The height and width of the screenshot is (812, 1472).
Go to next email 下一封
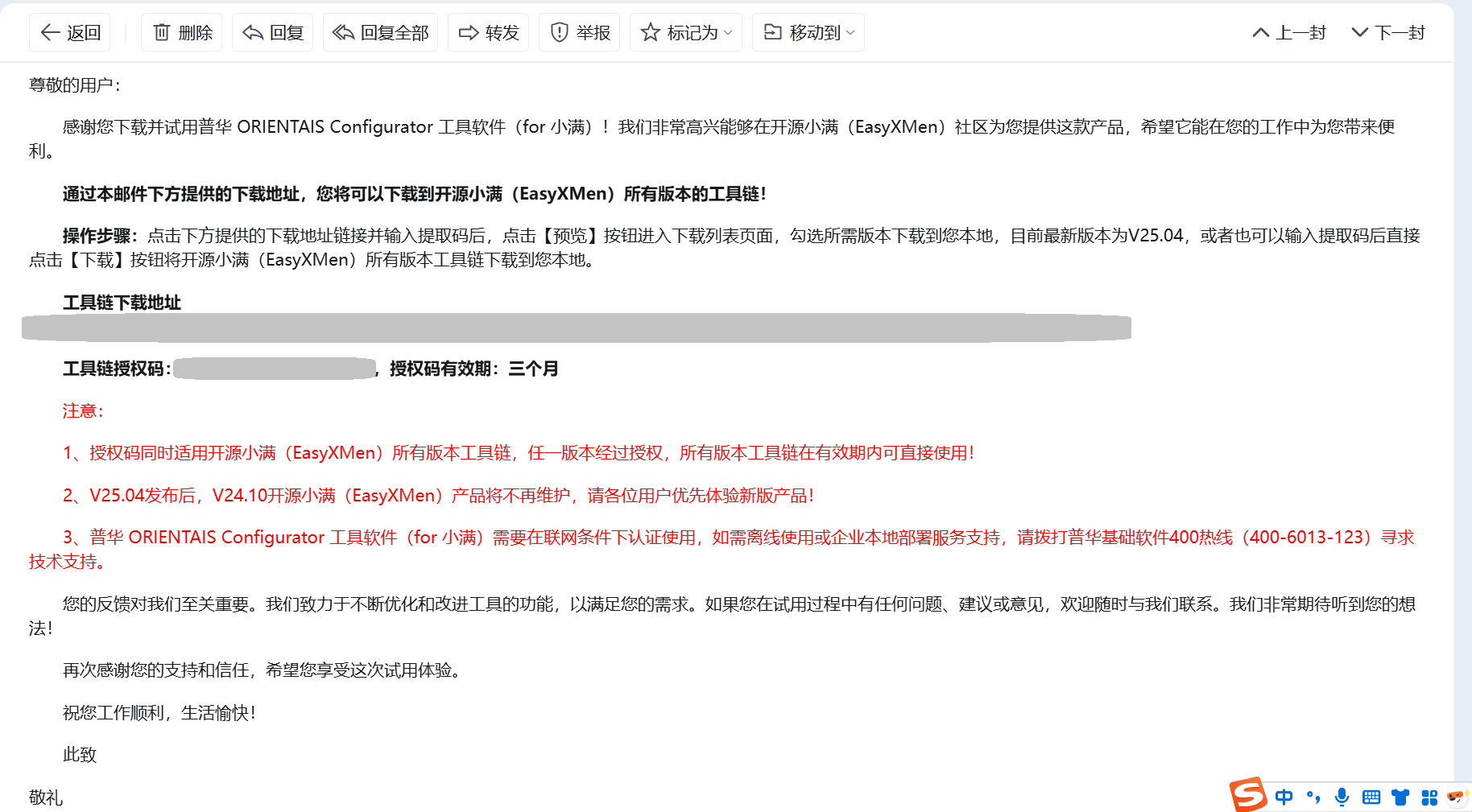pyautogui.click(x=1388, y=32)
